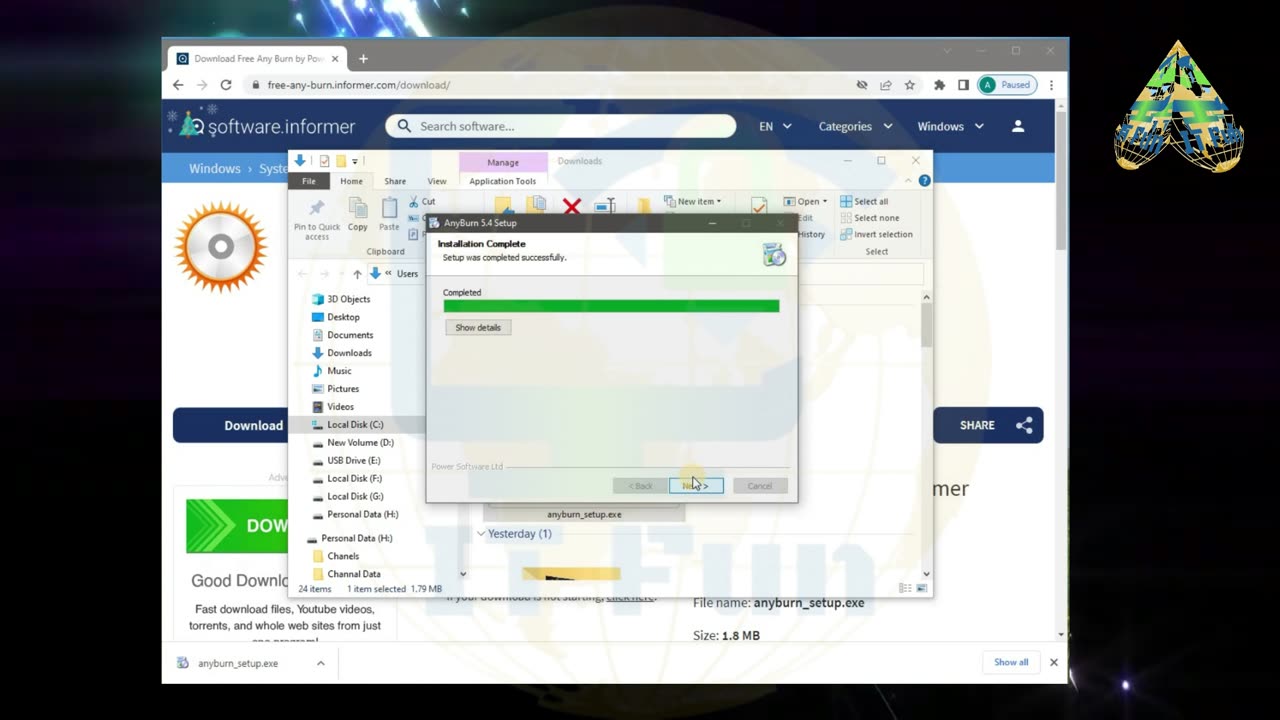Open the Quick Access Toolbar dropdown arrow

pos(355,161)
